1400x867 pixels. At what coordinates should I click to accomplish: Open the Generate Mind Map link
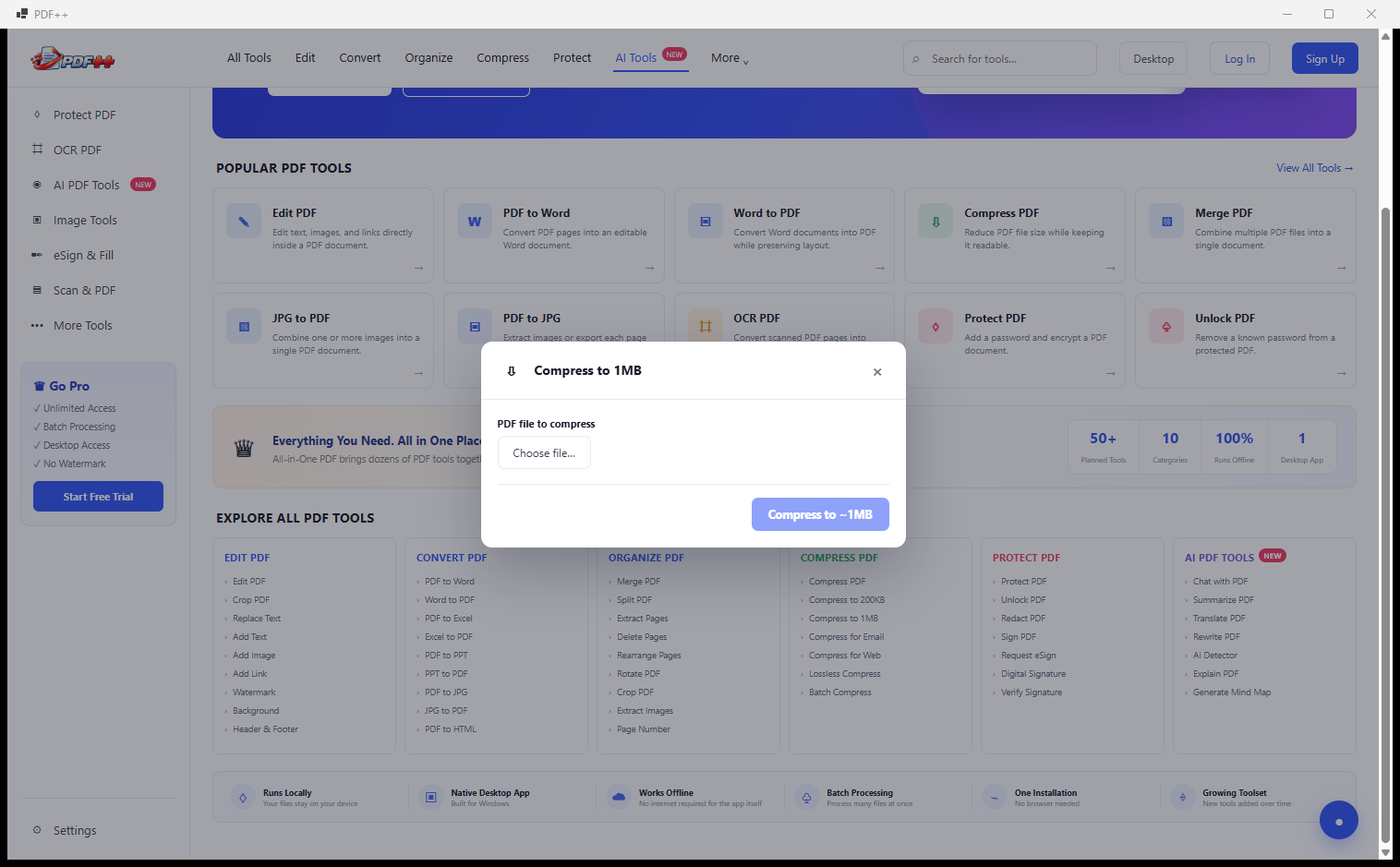coord(1232,692)
